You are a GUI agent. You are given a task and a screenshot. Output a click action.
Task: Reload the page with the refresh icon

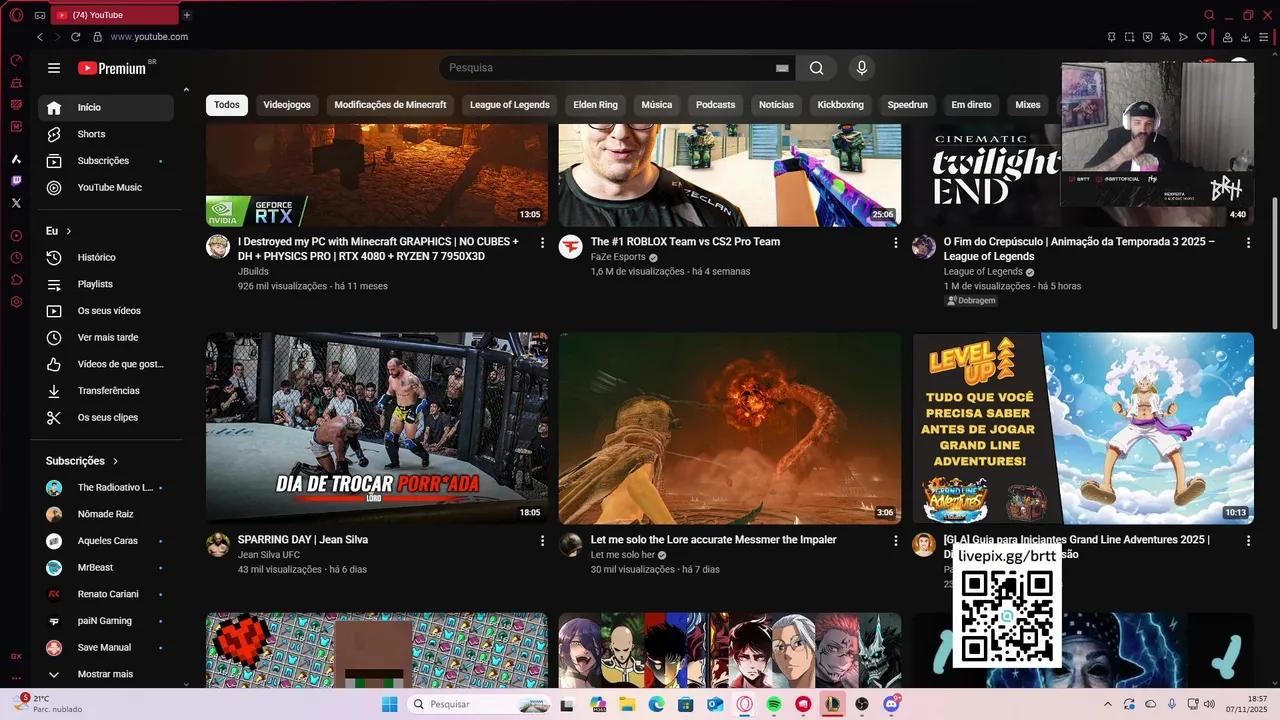tap(75, 37)
